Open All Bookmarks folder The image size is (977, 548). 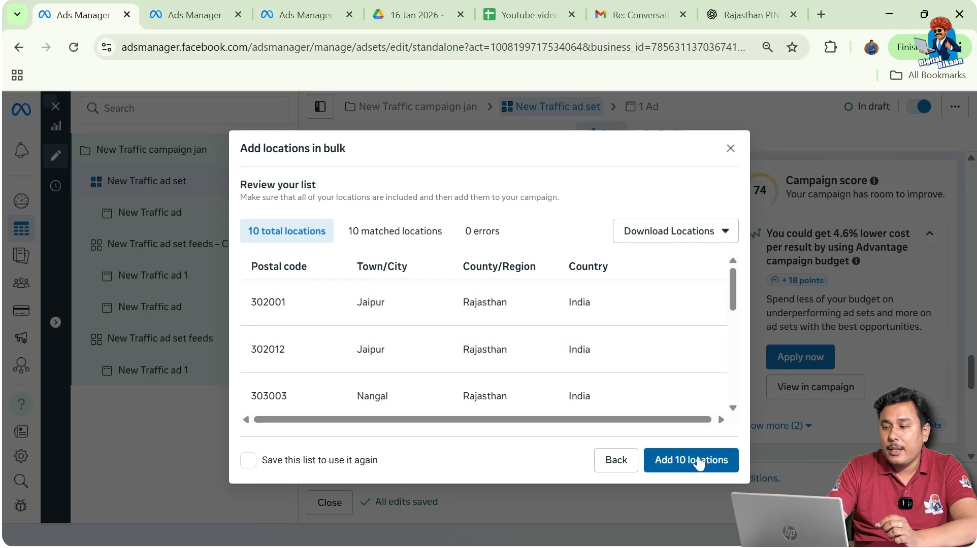pos(928,75)
